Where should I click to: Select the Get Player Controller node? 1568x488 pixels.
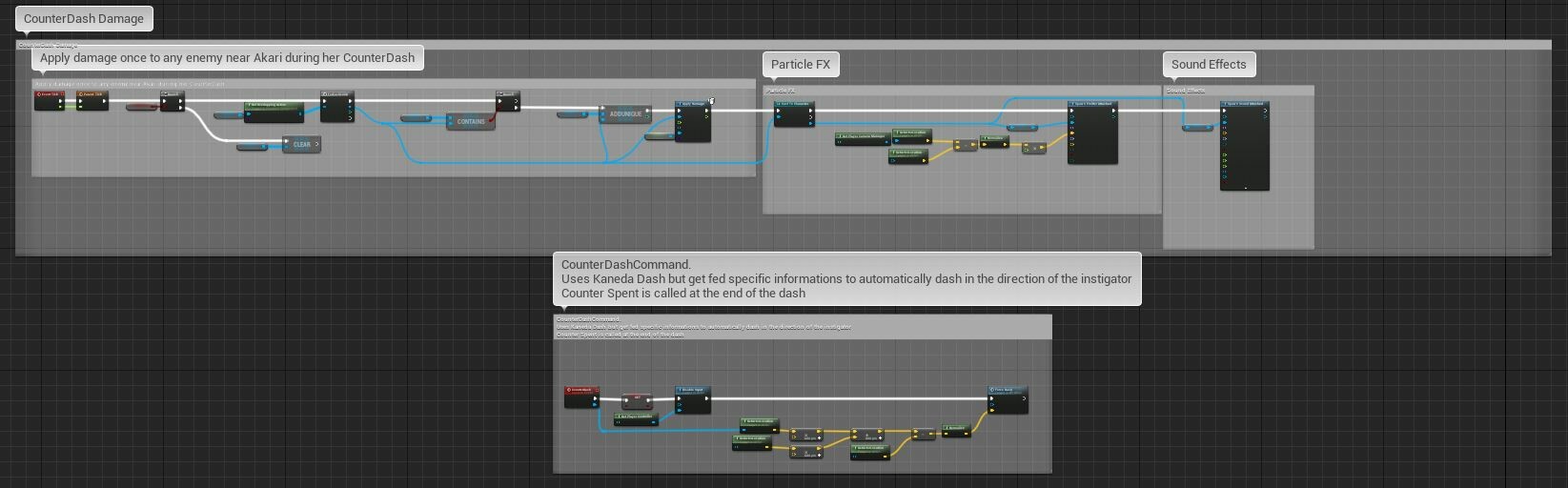click(x=636, y=418)
